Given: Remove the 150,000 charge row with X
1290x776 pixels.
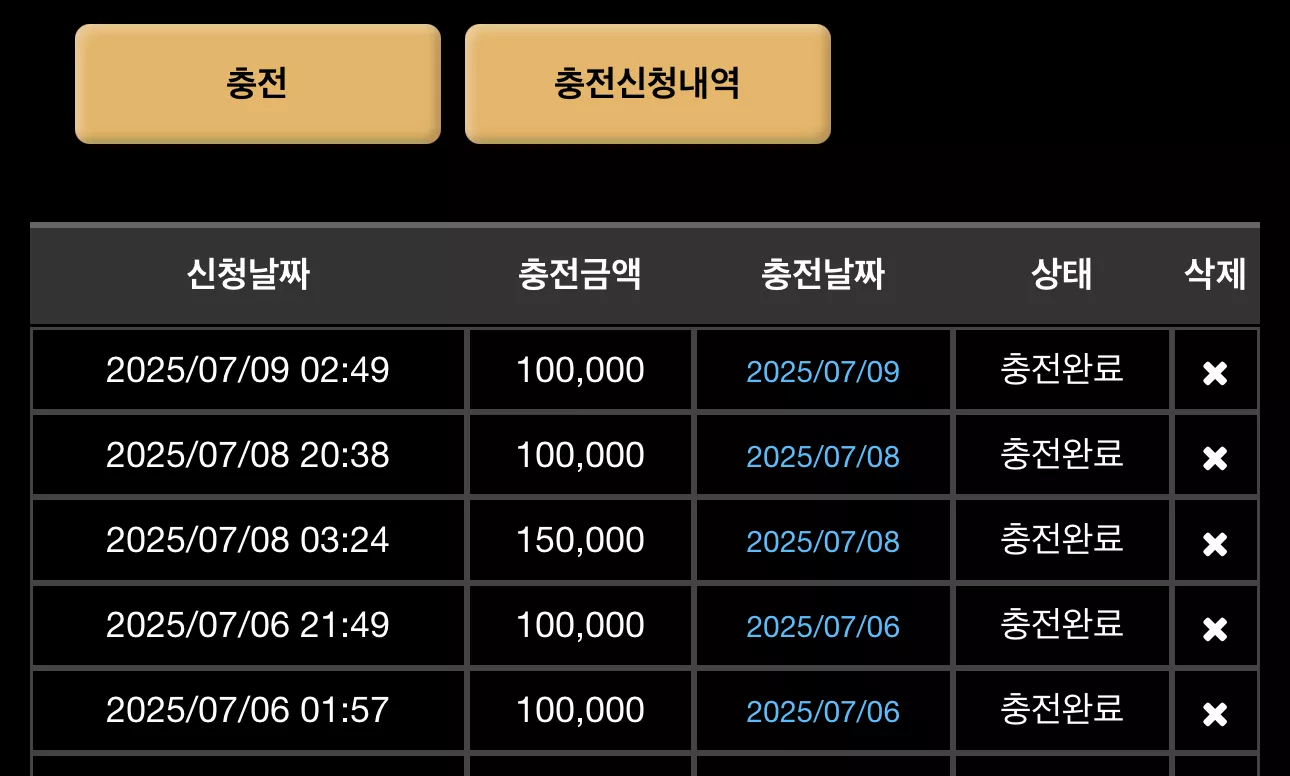Looking at the screenshot, I should coord(1215,544).
